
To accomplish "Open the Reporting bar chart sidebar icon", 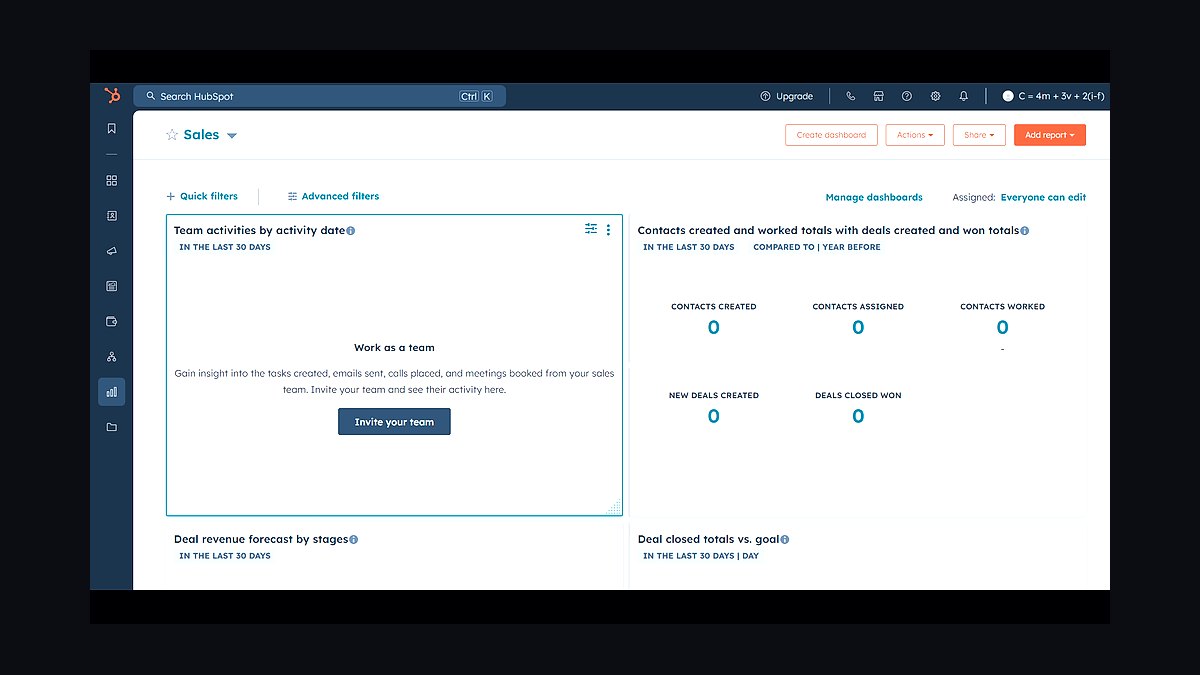I will [x=112, y=392].
